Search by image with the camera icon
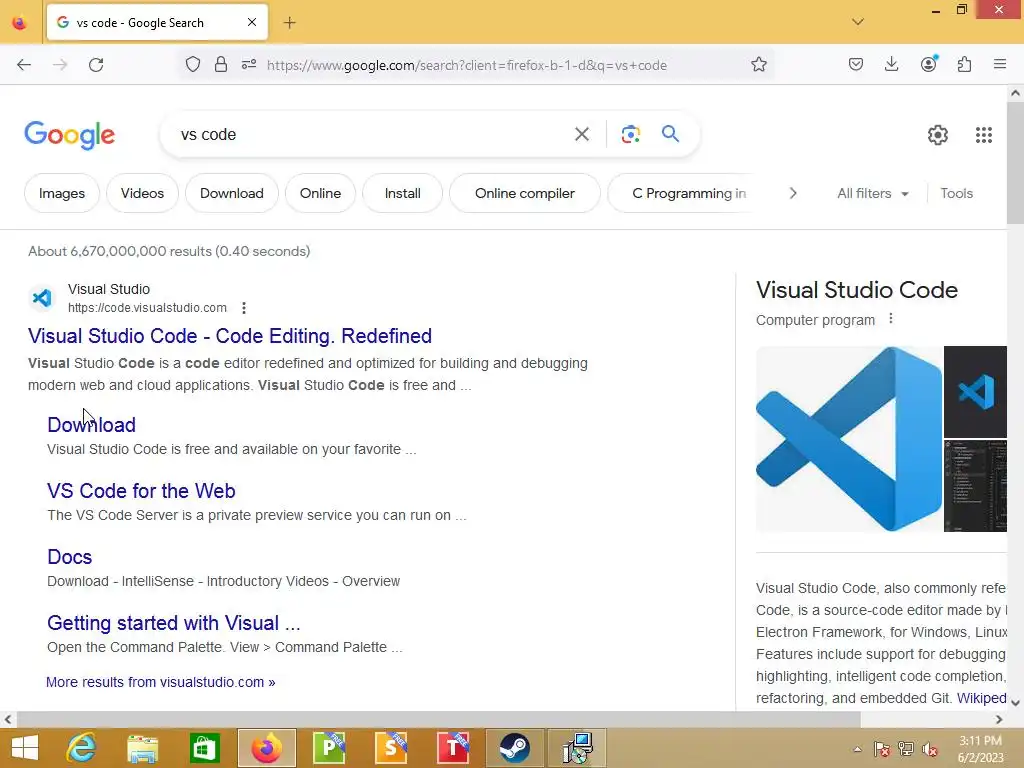Image resolution: width=1024 pixels, height=768 pixels. pyautogui.click(x=630, y=135)
